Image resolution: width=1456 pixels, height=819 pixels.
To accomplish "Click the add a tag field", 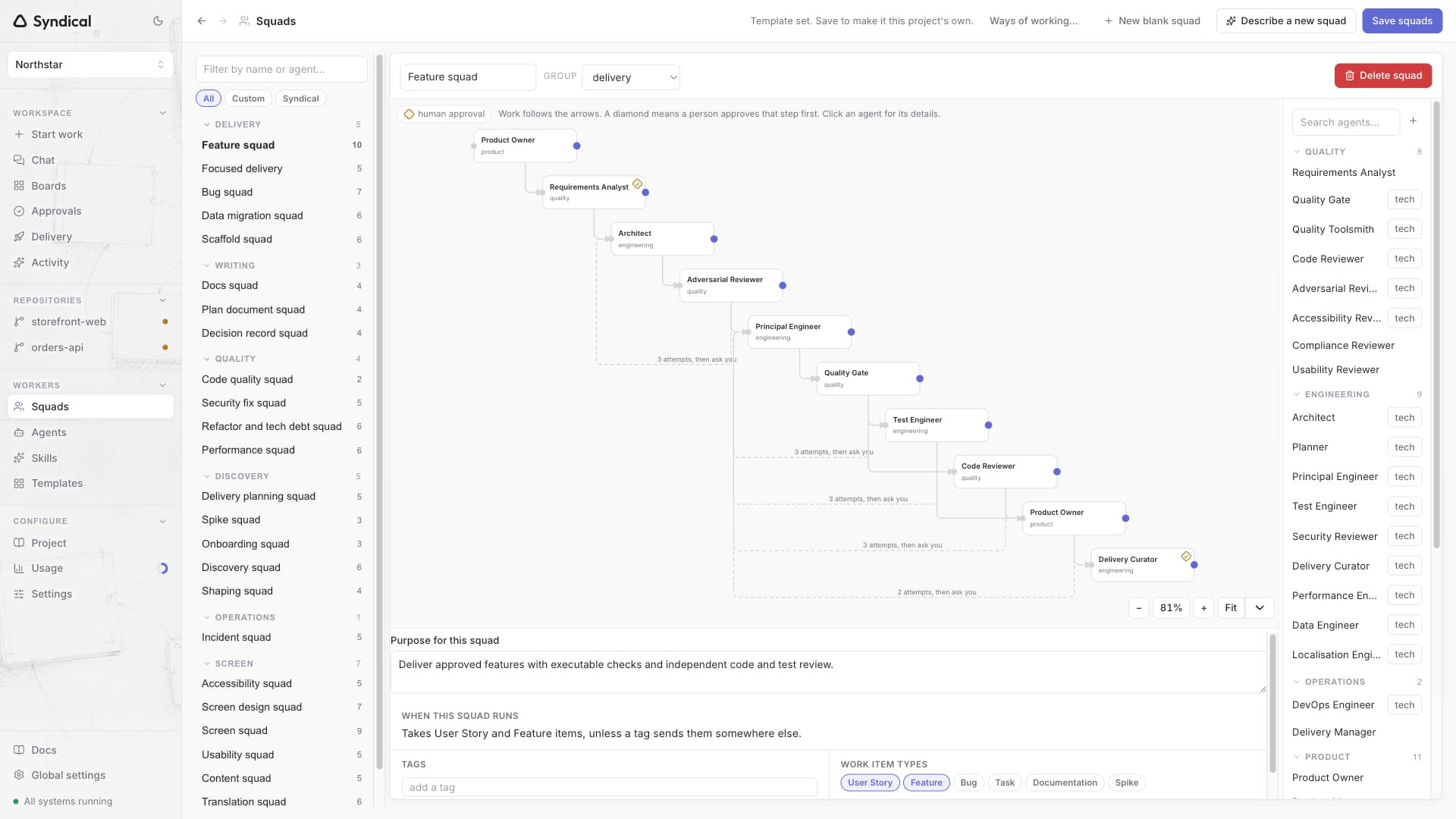I will (x=609, y=787).
